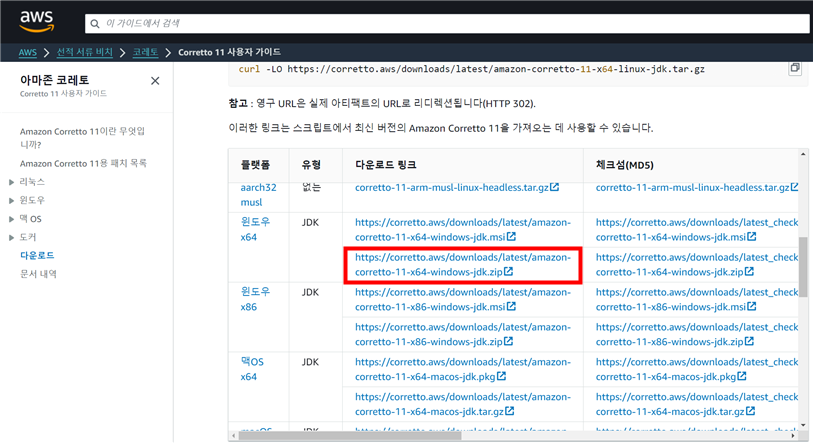Open the 선적 서류 비치 breadcrumb link
The image size is (815, 445).
pos(84,53)
